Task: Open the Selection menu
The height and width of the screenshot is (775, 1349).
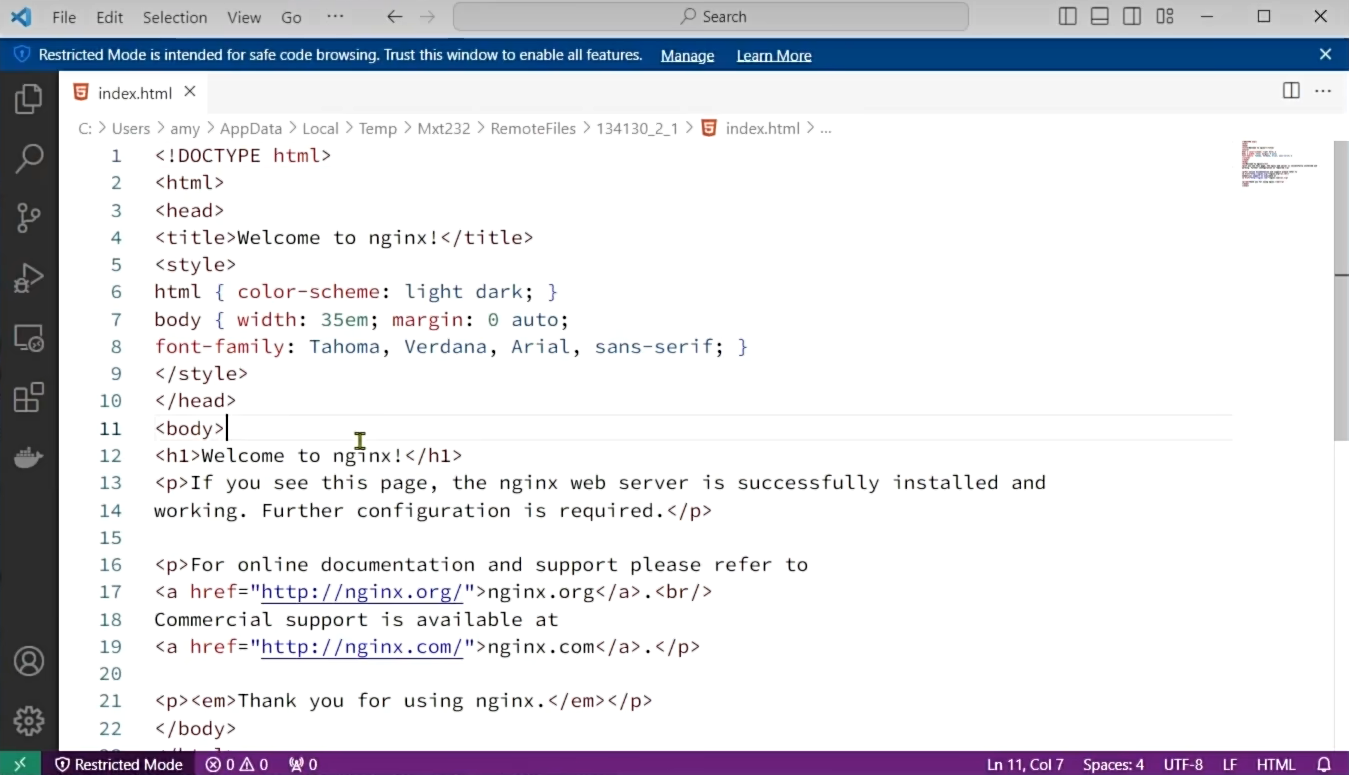Action: pos(175,17)
